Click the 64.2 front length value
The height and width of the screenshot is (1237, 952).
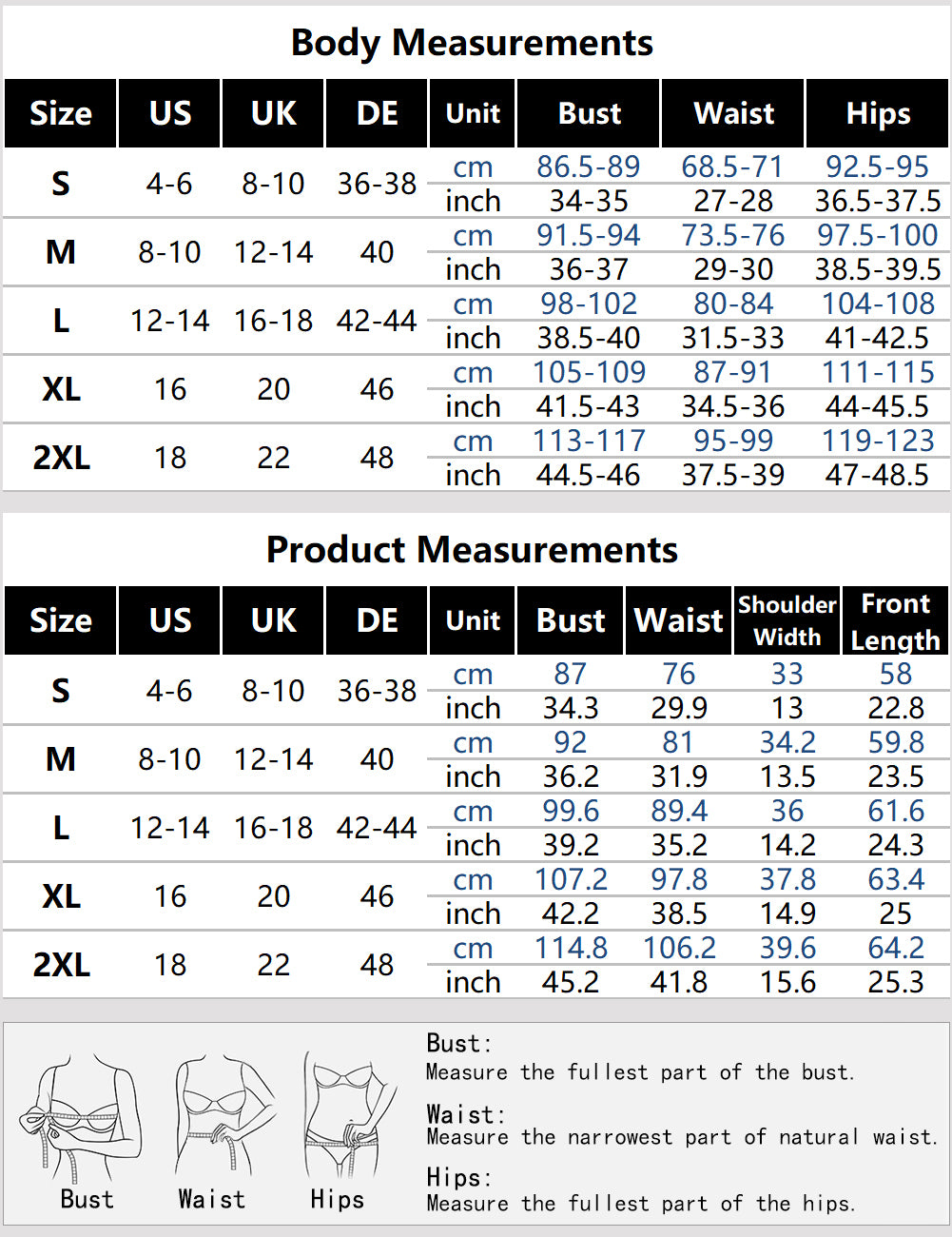click(895, 948)
